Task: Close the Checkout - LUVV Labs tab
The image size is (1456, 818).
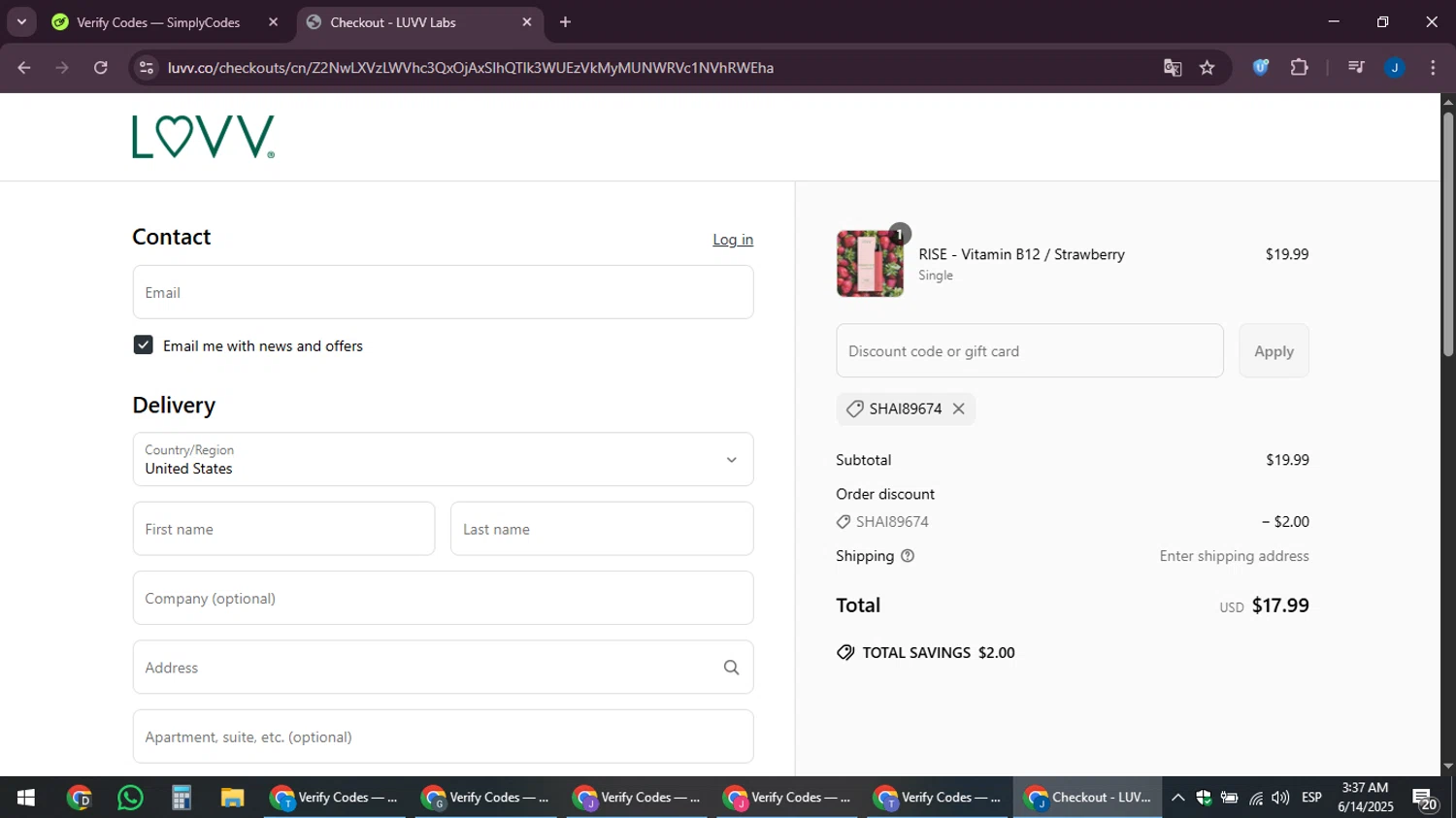Action: (x=527, y=21)
